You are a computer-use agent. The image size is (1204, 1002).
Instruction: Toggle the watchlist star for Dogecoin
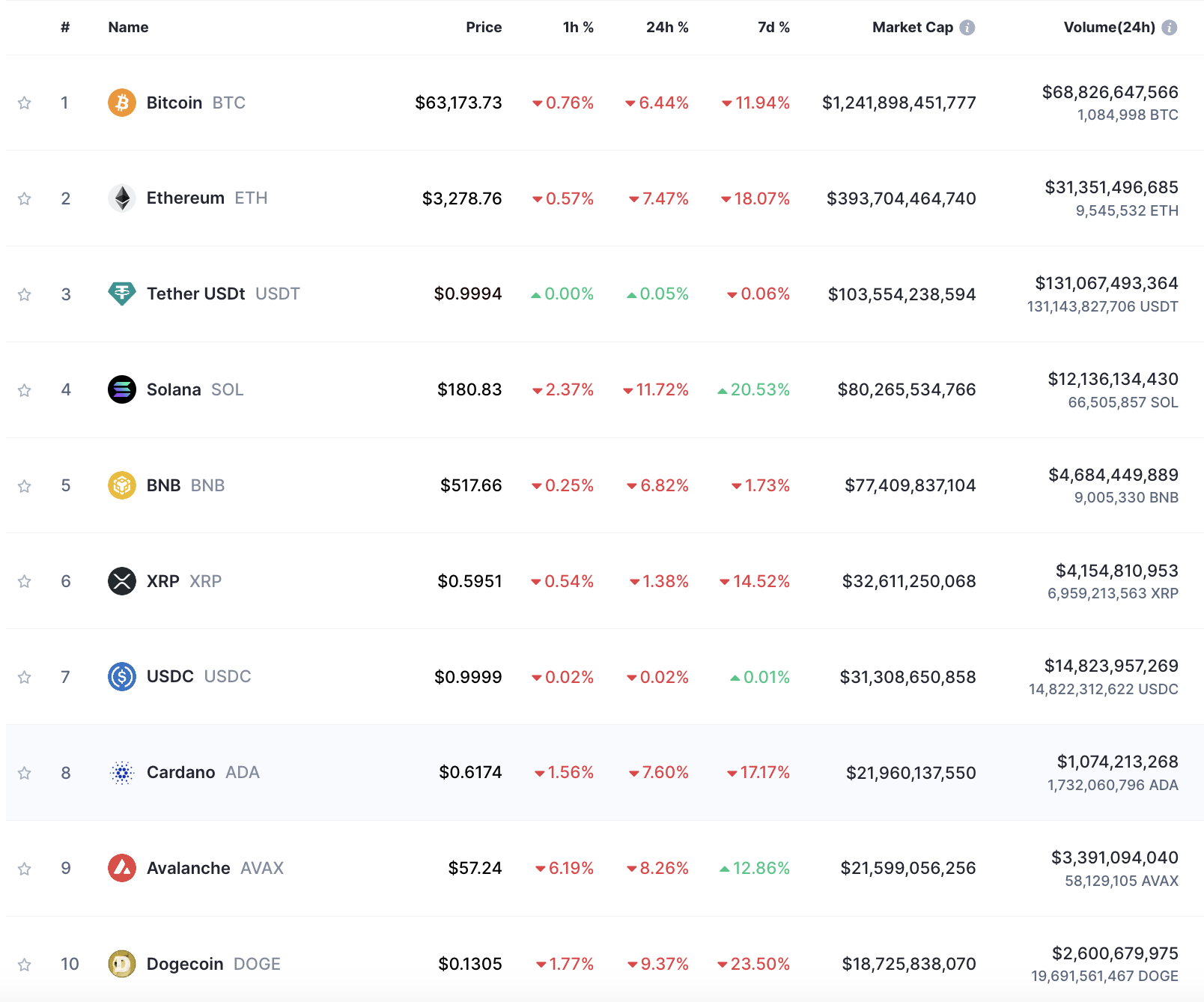[x=25, y=965]
